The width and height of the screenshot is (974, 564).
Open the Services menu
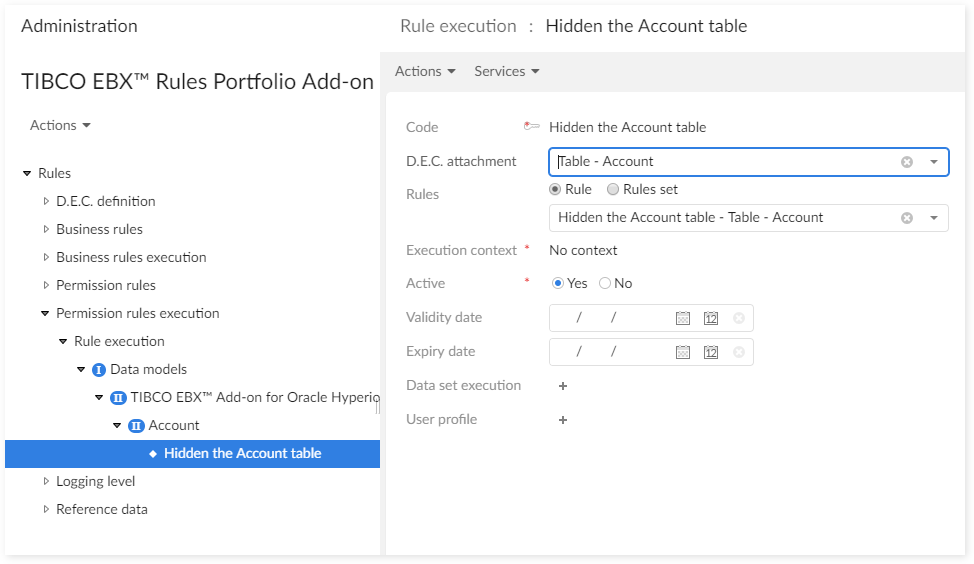point(506,71)
